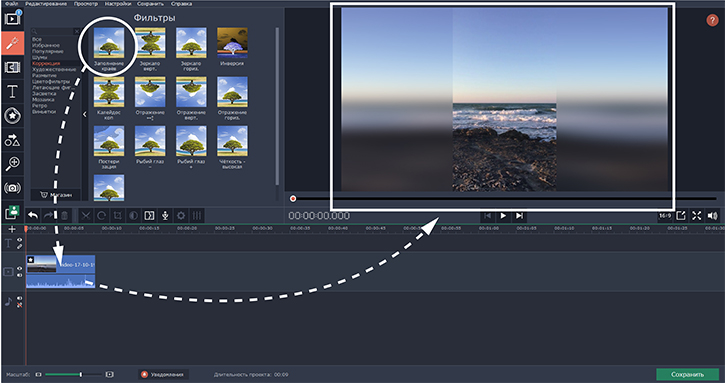Click the zoom-in icon after scale slider
The width and height of the screenshot is (728, 383).
point(110,374)
